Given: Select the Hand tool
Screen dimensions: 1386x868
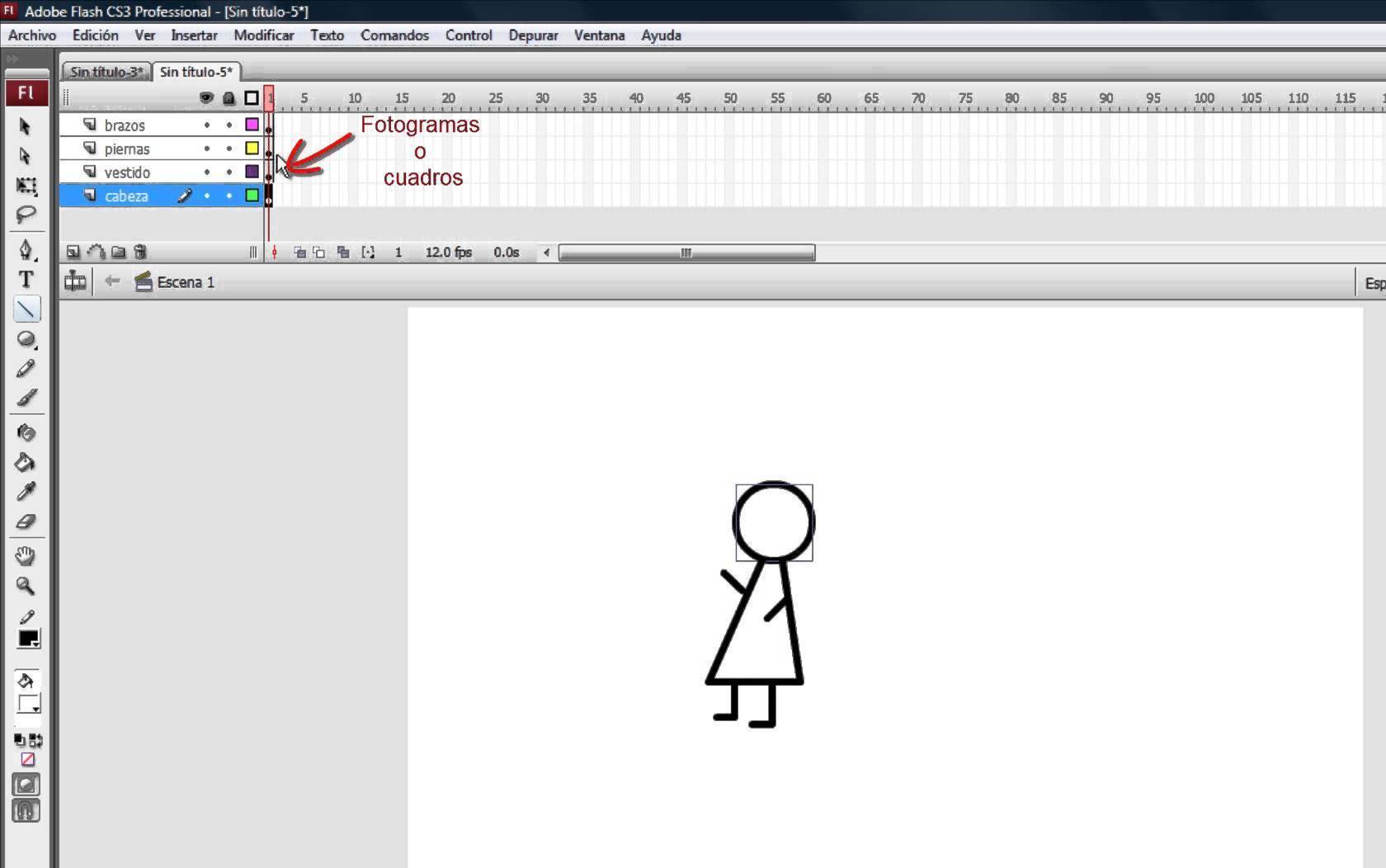Looking at the screenshot, I should 26,556.
